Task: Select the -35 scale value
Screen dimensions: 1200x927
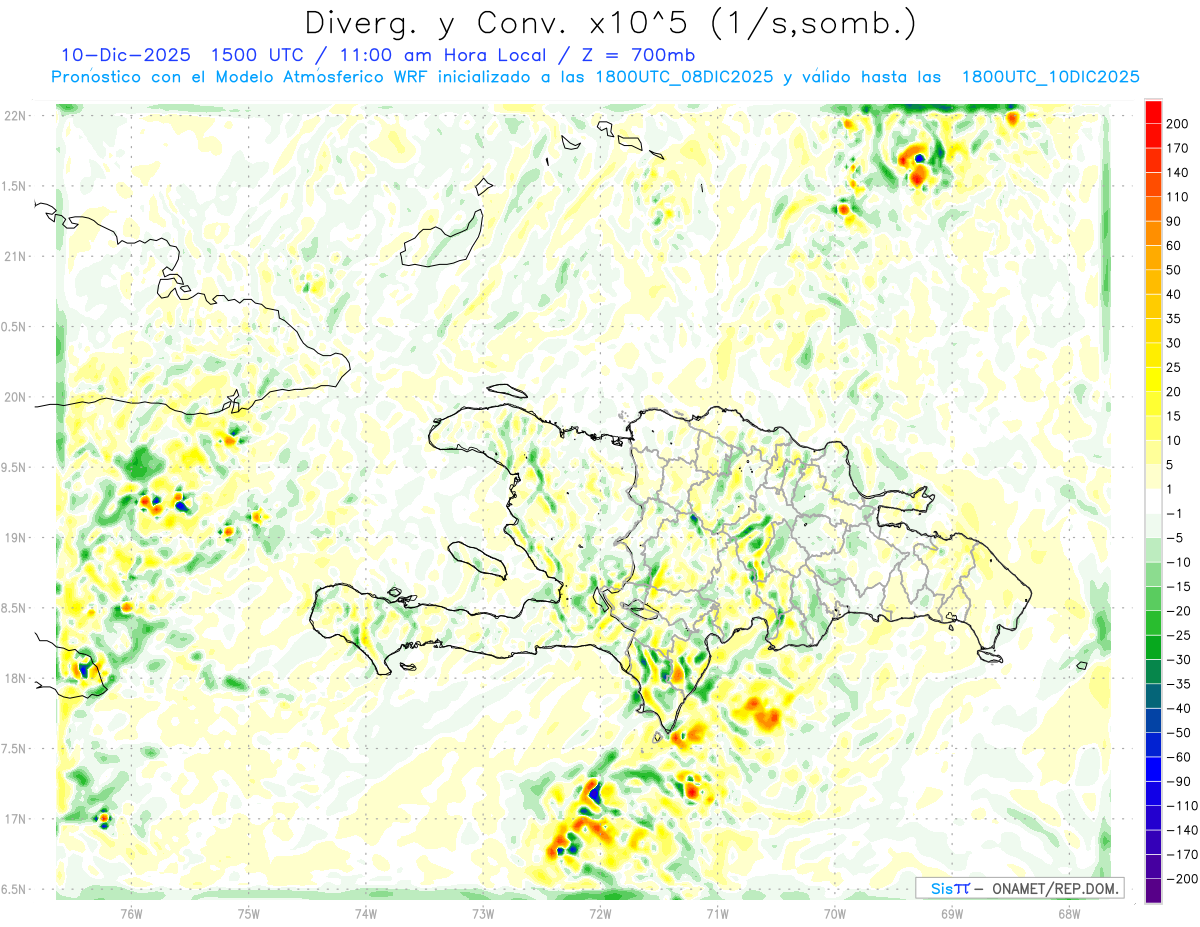Action: (1179, 684)
